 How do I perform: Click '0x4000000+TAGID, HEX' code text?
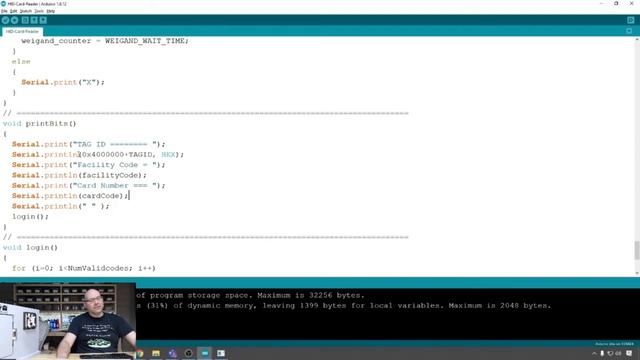click(x=128, y=155)
